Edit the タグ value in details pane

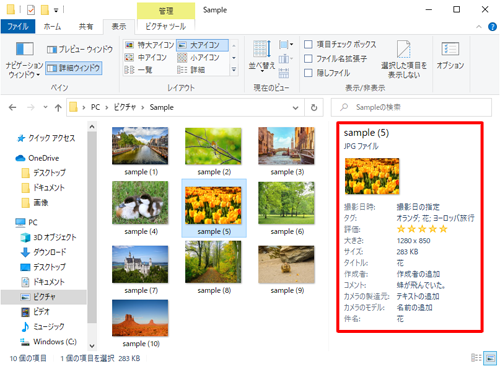point(435,218)
